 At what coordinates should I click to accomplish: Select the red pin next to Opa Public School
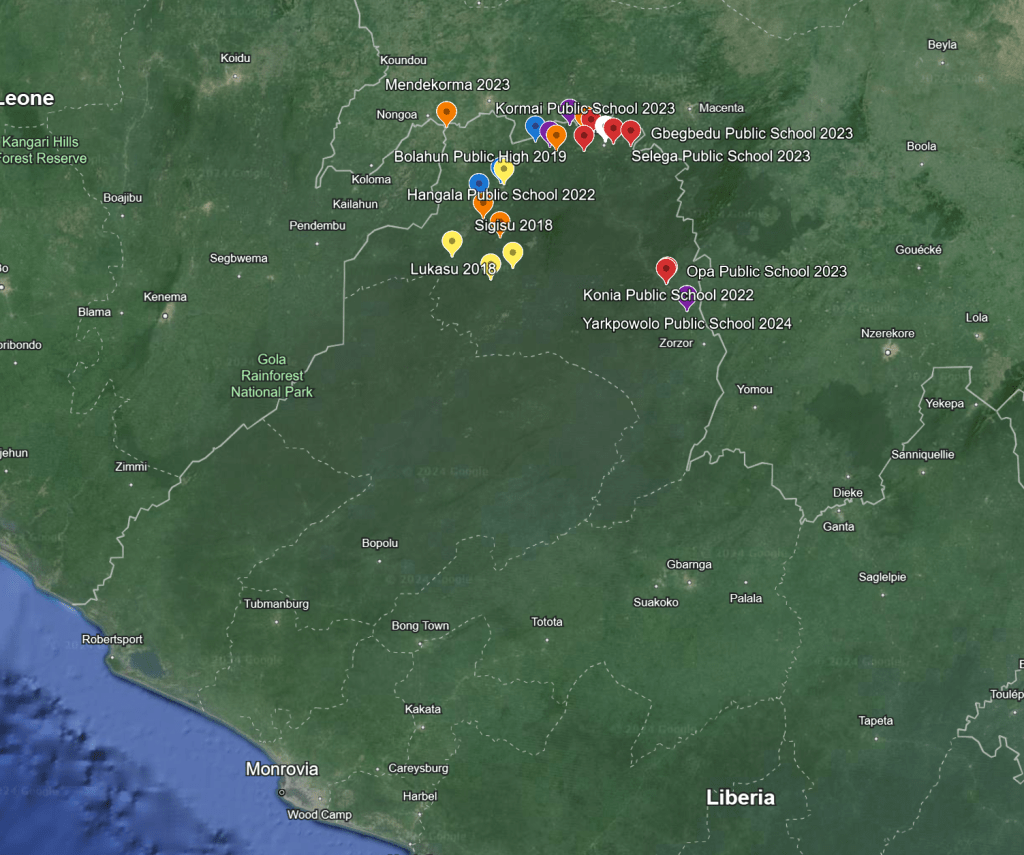[x=666, y=268]
